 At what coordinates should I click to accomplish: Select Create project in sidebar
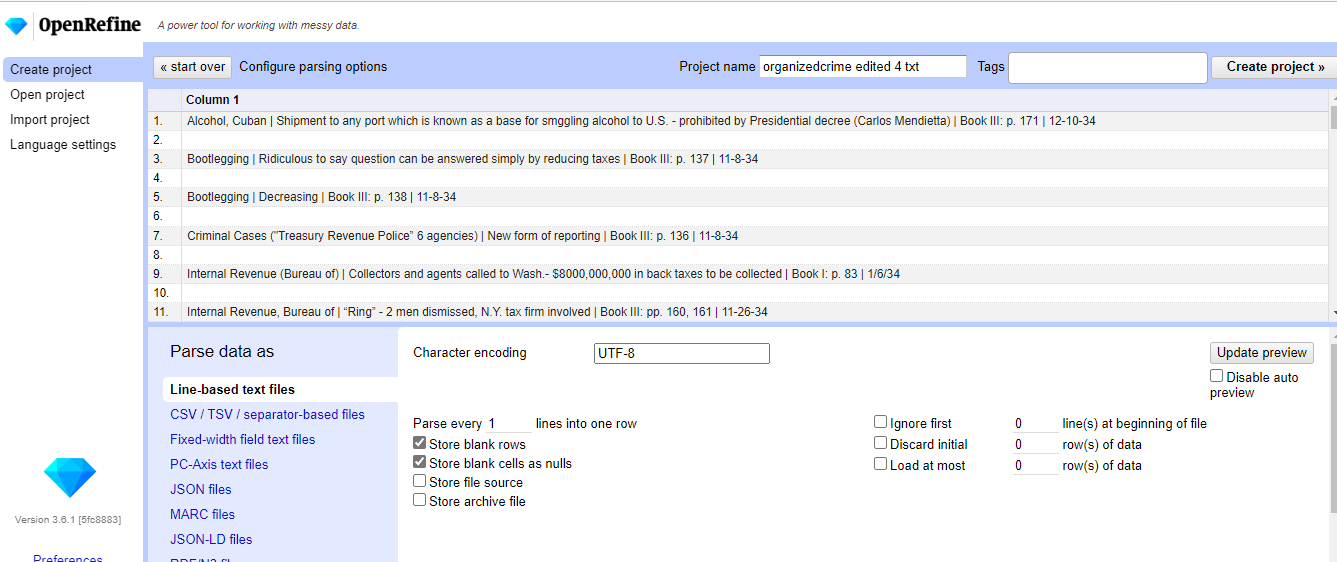pyautogui.click(x=72, y=69)
